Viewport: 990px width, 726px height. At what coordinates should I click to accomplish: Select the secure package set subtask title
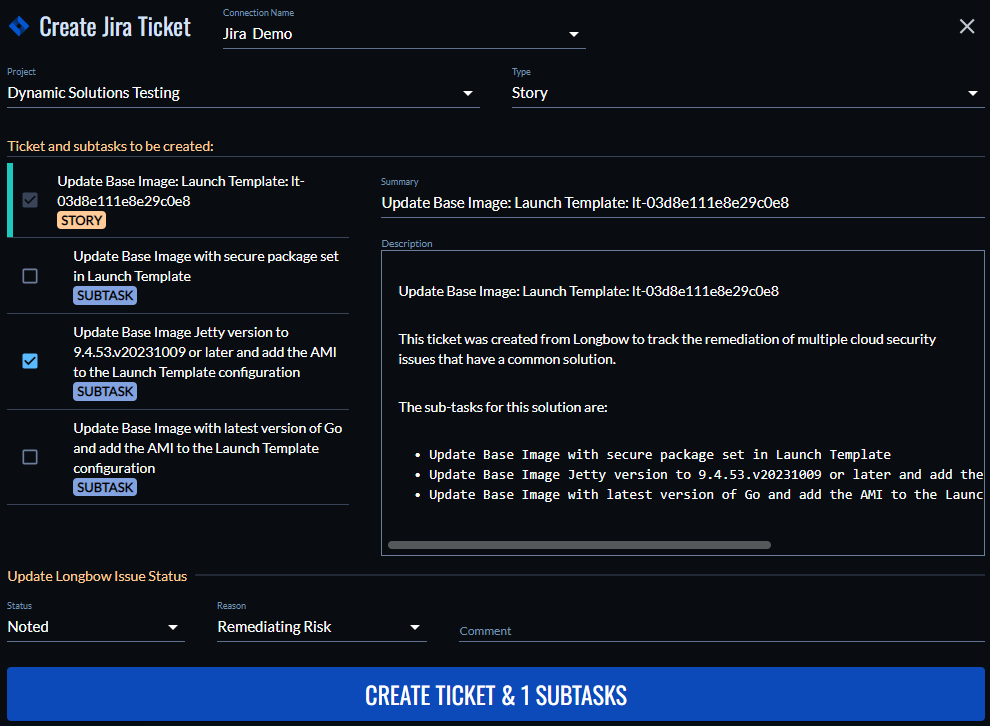(x=206, y=266)
